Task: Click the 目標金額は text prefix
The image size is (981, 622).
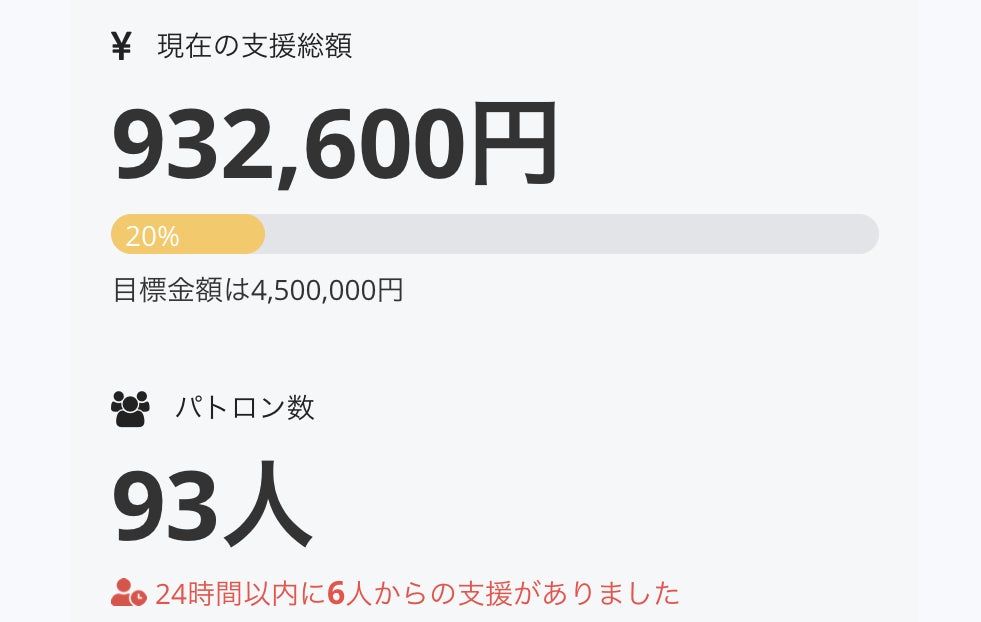Action: 180,290
